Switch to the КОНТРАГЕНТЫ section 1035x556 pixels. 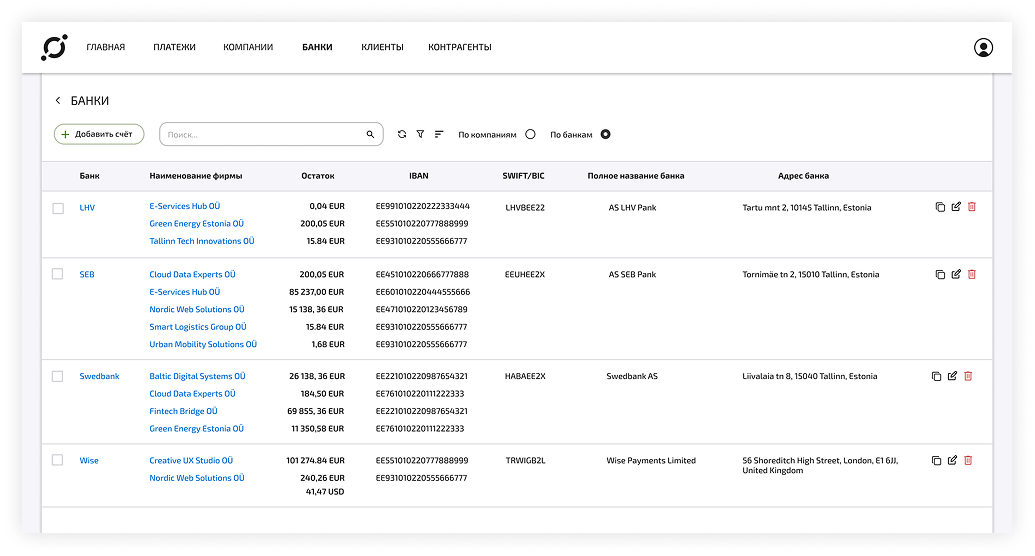coord(459,47)
